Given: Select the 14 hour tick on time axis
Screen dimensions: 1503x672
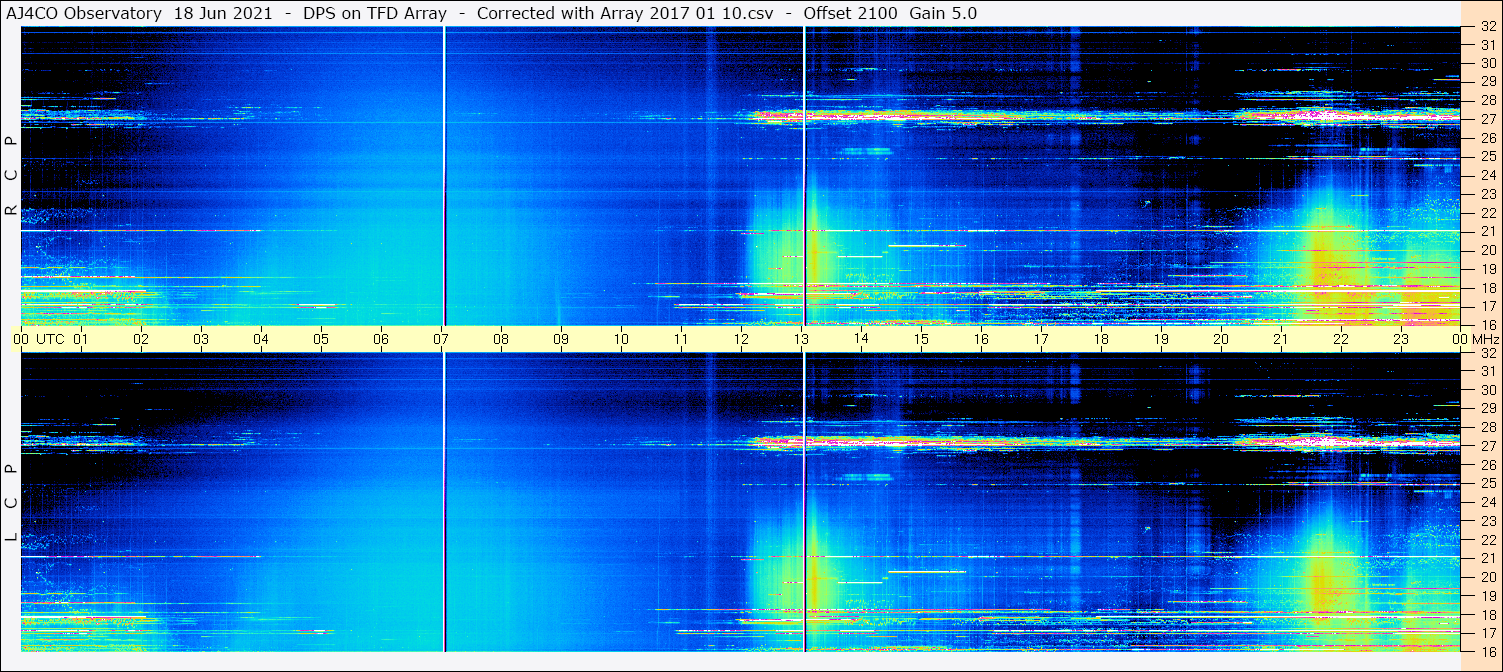Looking at the screenshot, I should (x=861, y=339).
